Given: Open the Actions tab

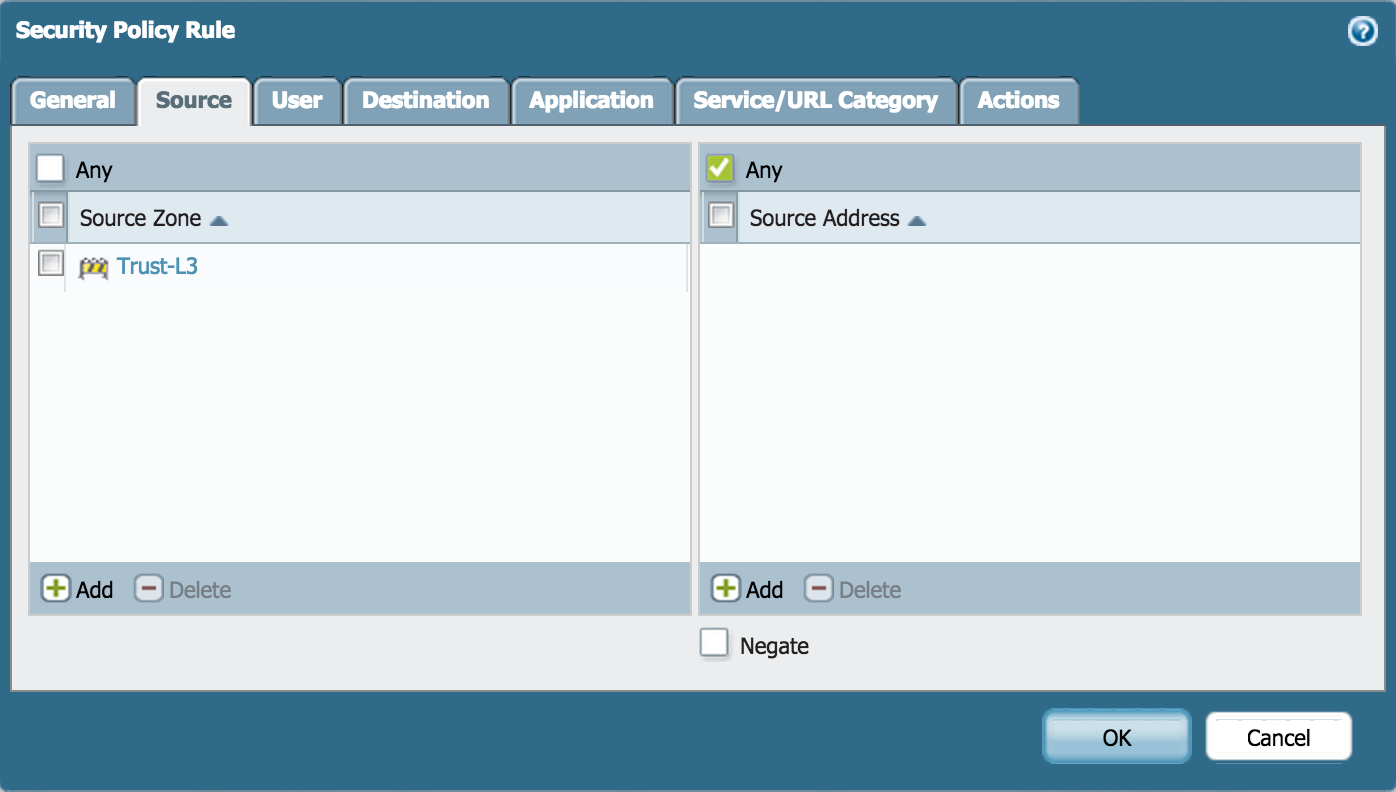Looking at the screenshot, I should coord(1019,100).
